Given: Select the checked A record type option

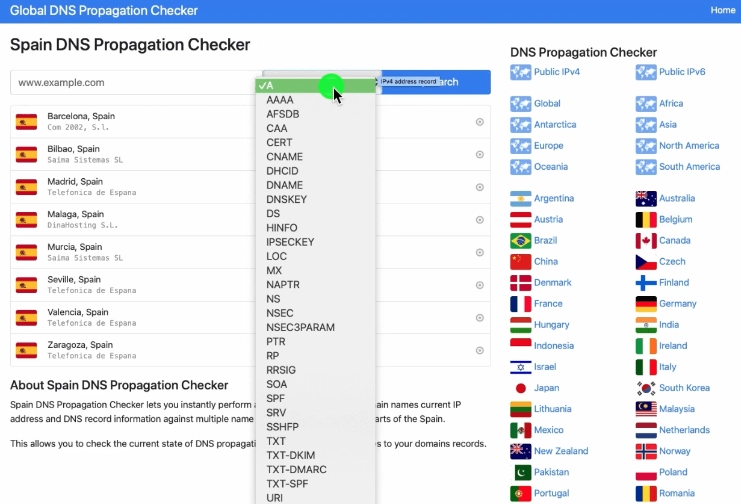Looking at the screenshot, I should (x=315, y=86).
